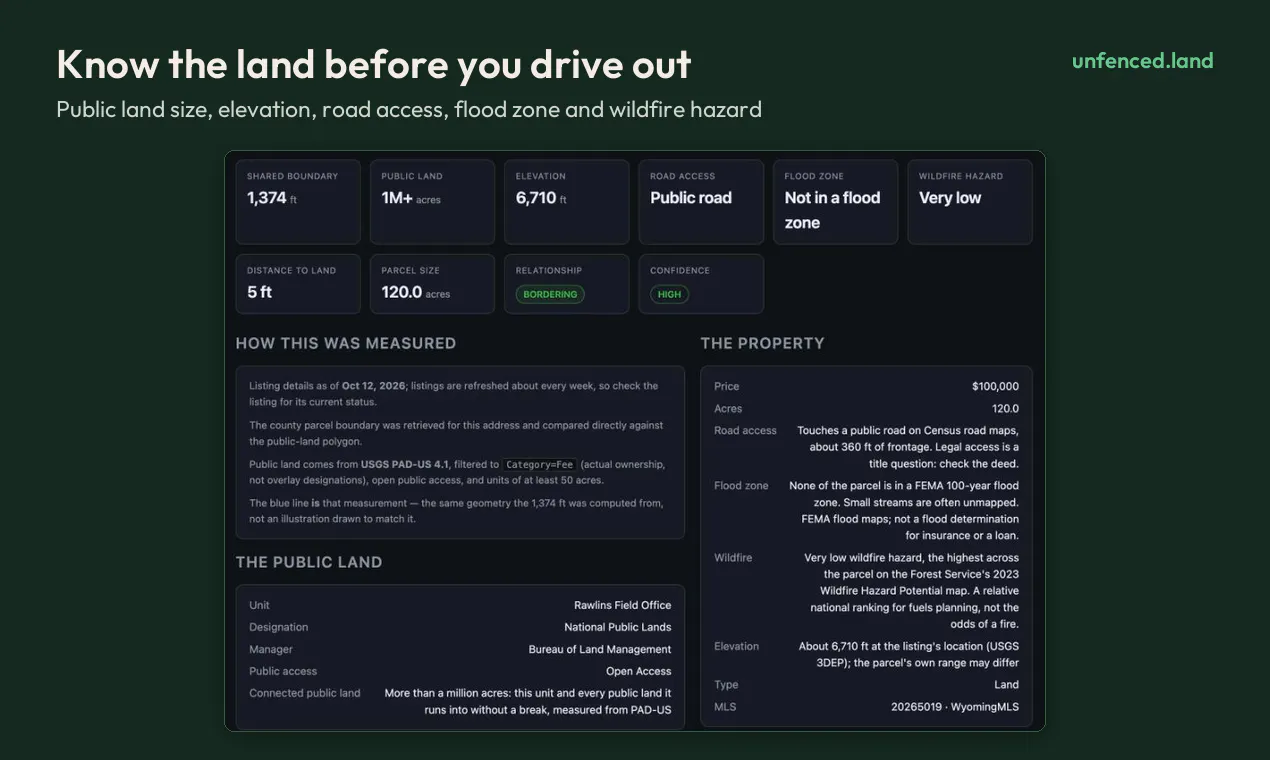Click the bold Oct 12, 2026 date

374,386
